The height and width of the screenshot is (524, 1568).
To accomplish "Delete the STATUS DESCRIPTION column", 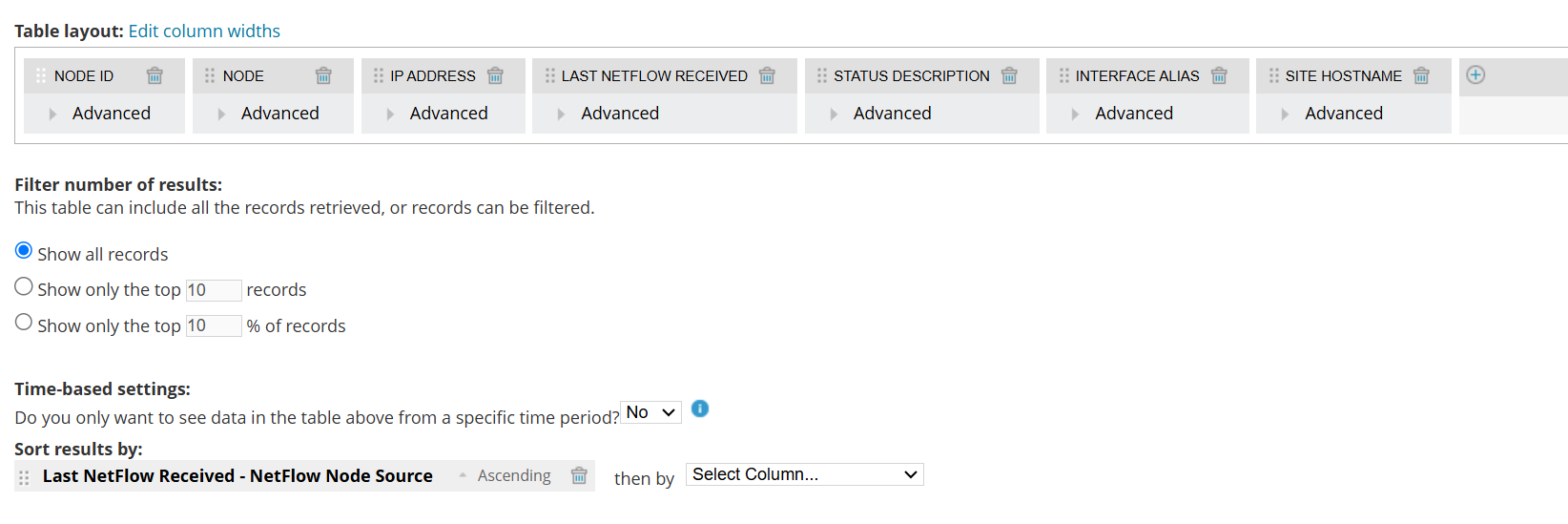I will pos(1009,75).
